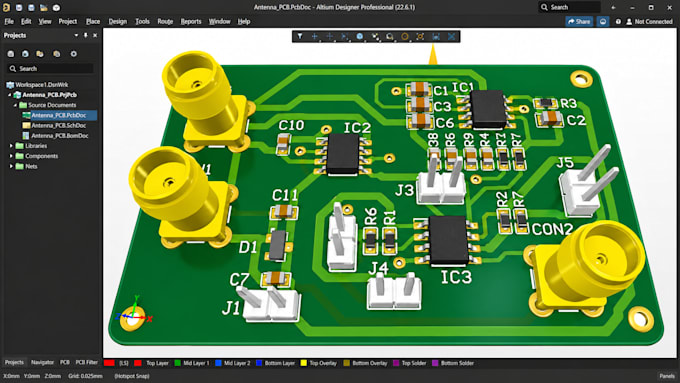Click the first icon in Projects panel toolbar

coord(11,54)
